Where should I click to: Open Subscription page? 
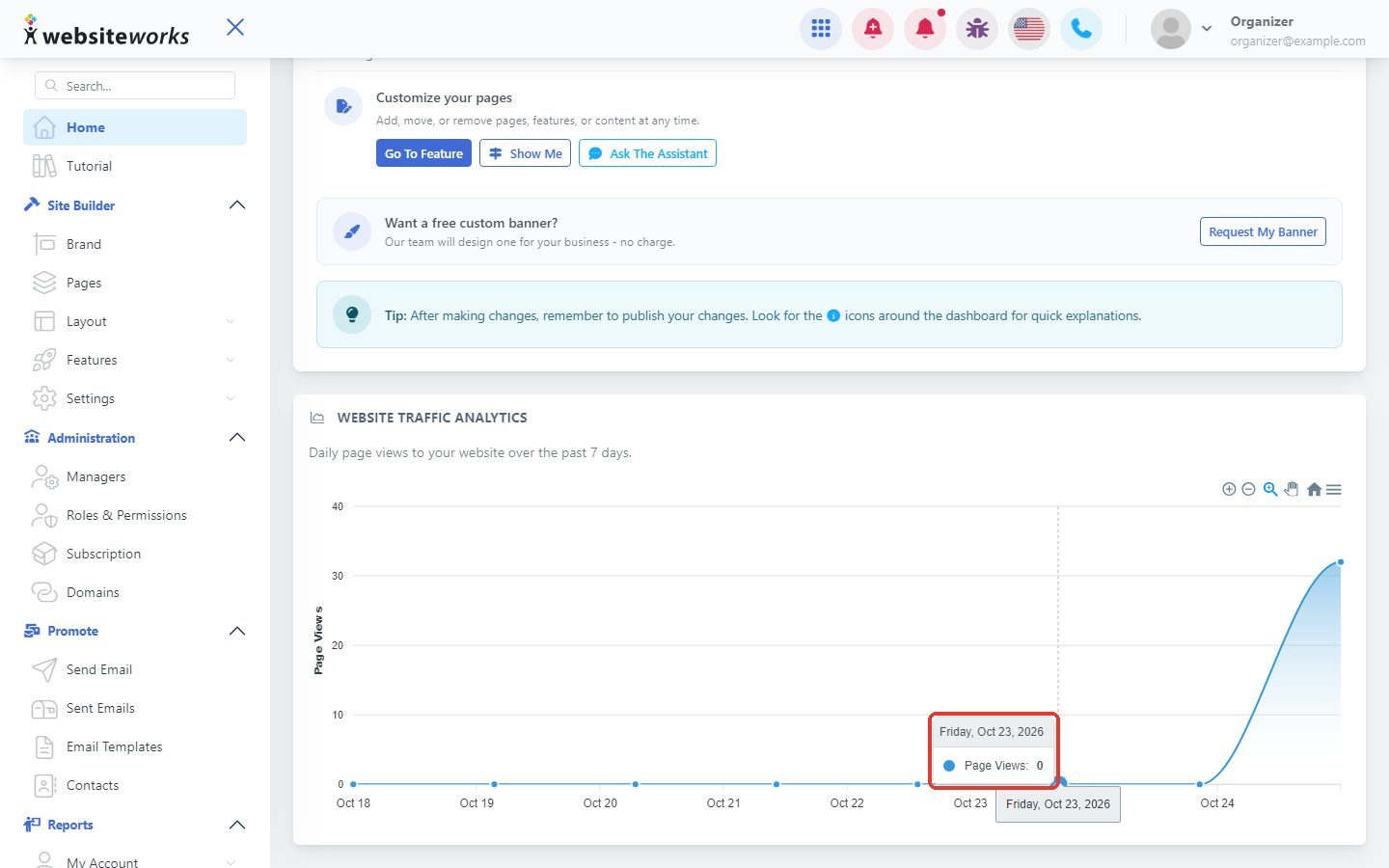[135, 554]
